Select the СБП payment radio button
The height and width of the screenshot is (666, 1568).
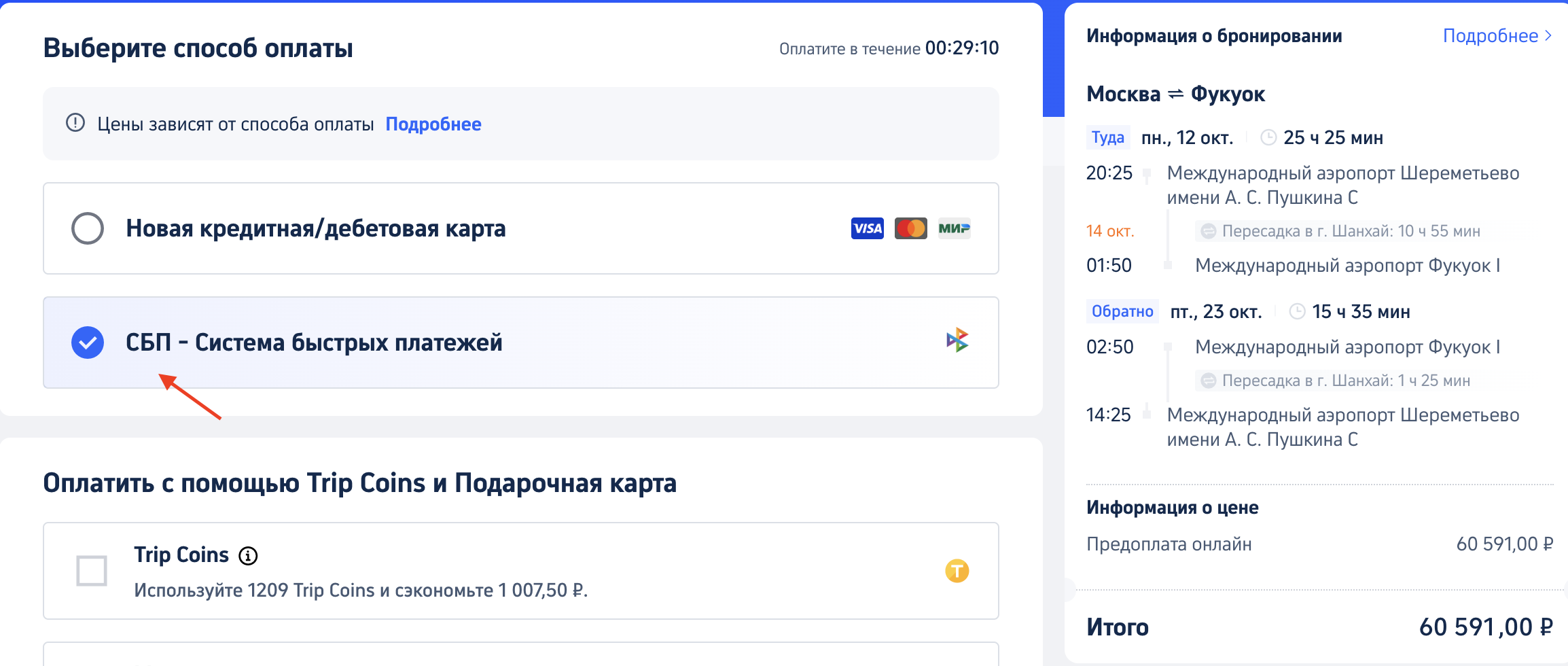tap(88, 343)
